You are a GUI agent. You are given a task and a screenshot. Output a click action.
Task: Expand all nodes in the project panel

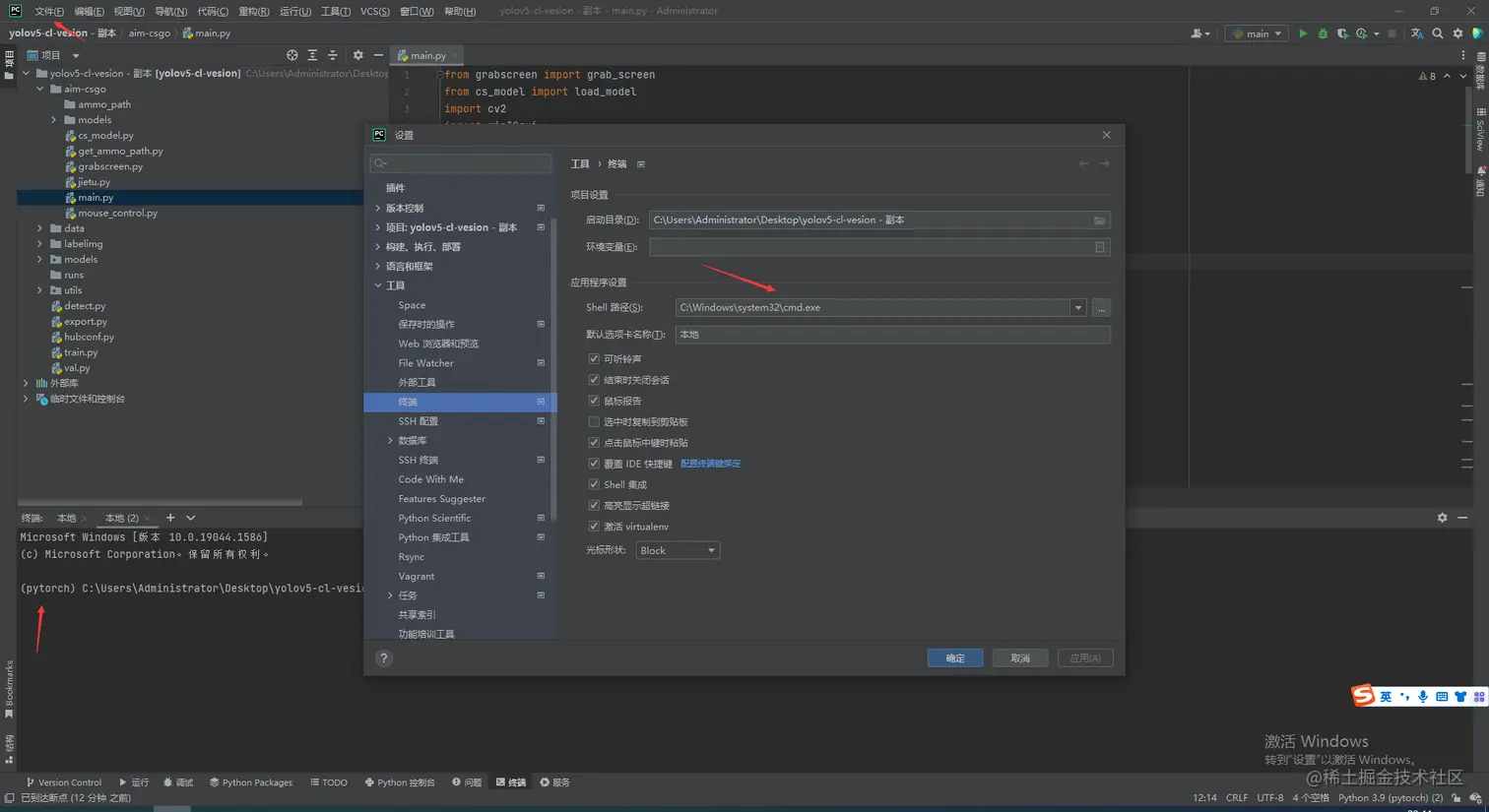click(312, 55)
